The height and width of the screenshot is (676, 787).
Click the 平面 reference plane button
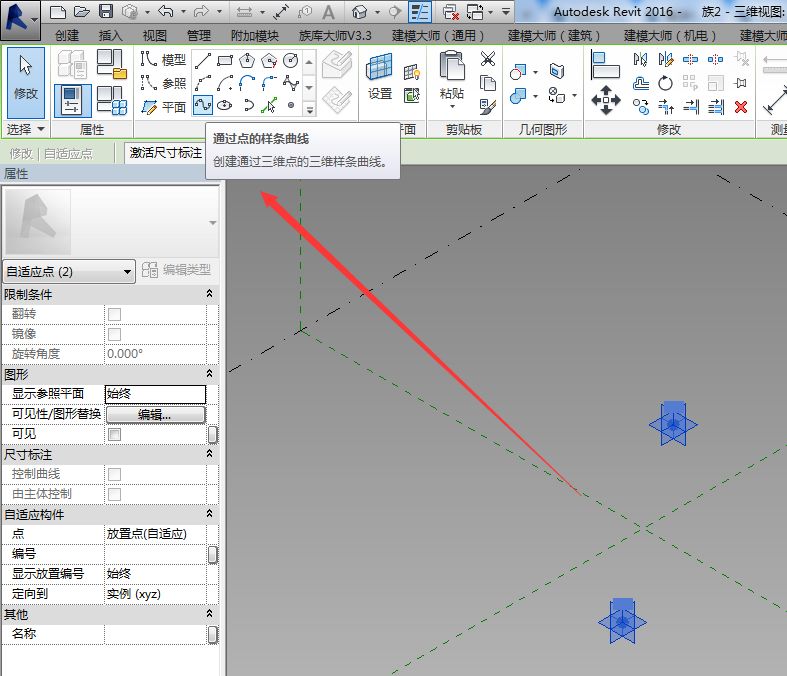[164, 107]
